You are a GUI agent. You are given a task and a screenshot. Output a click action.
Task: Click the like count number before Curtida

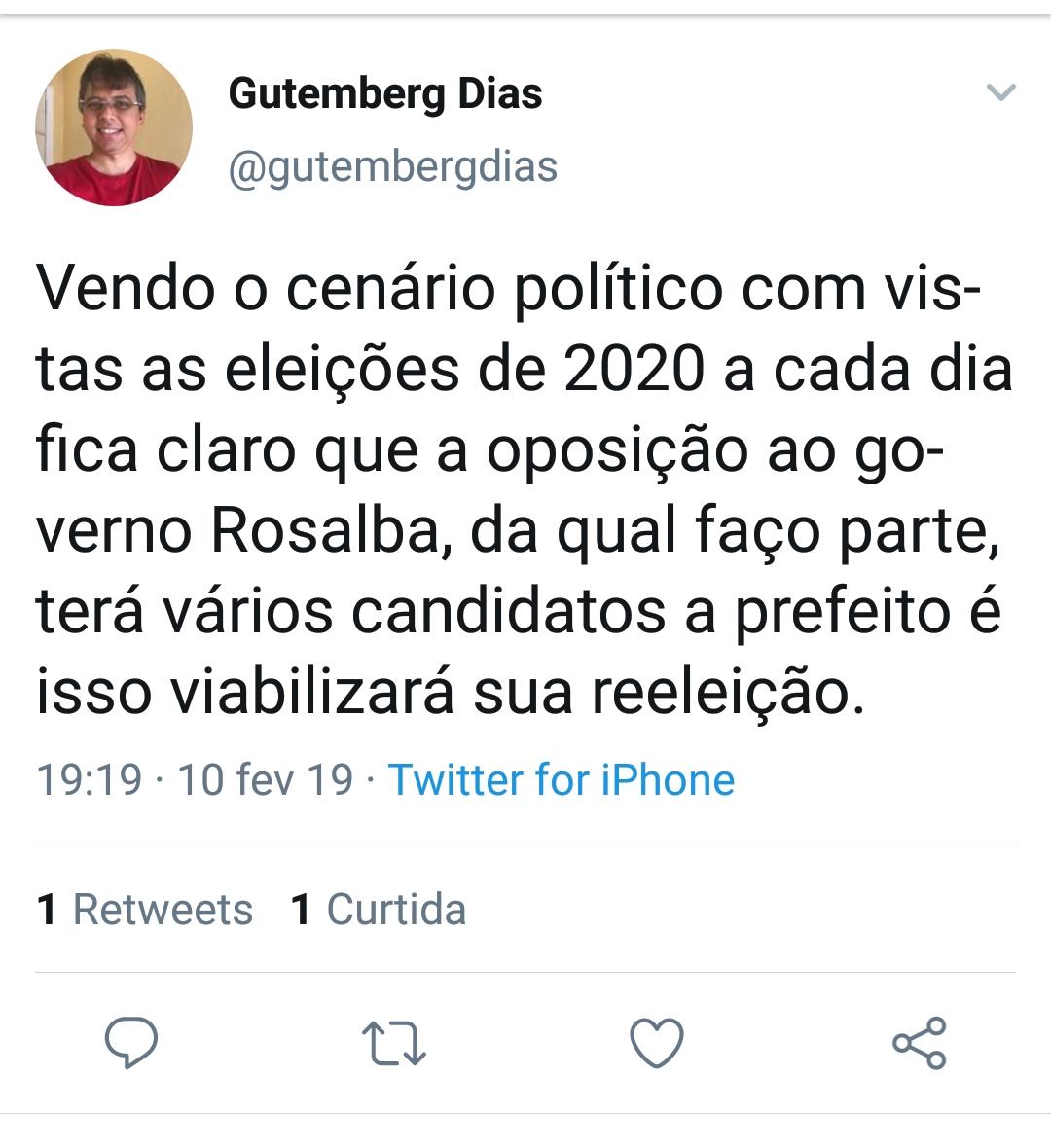[301, 910]
